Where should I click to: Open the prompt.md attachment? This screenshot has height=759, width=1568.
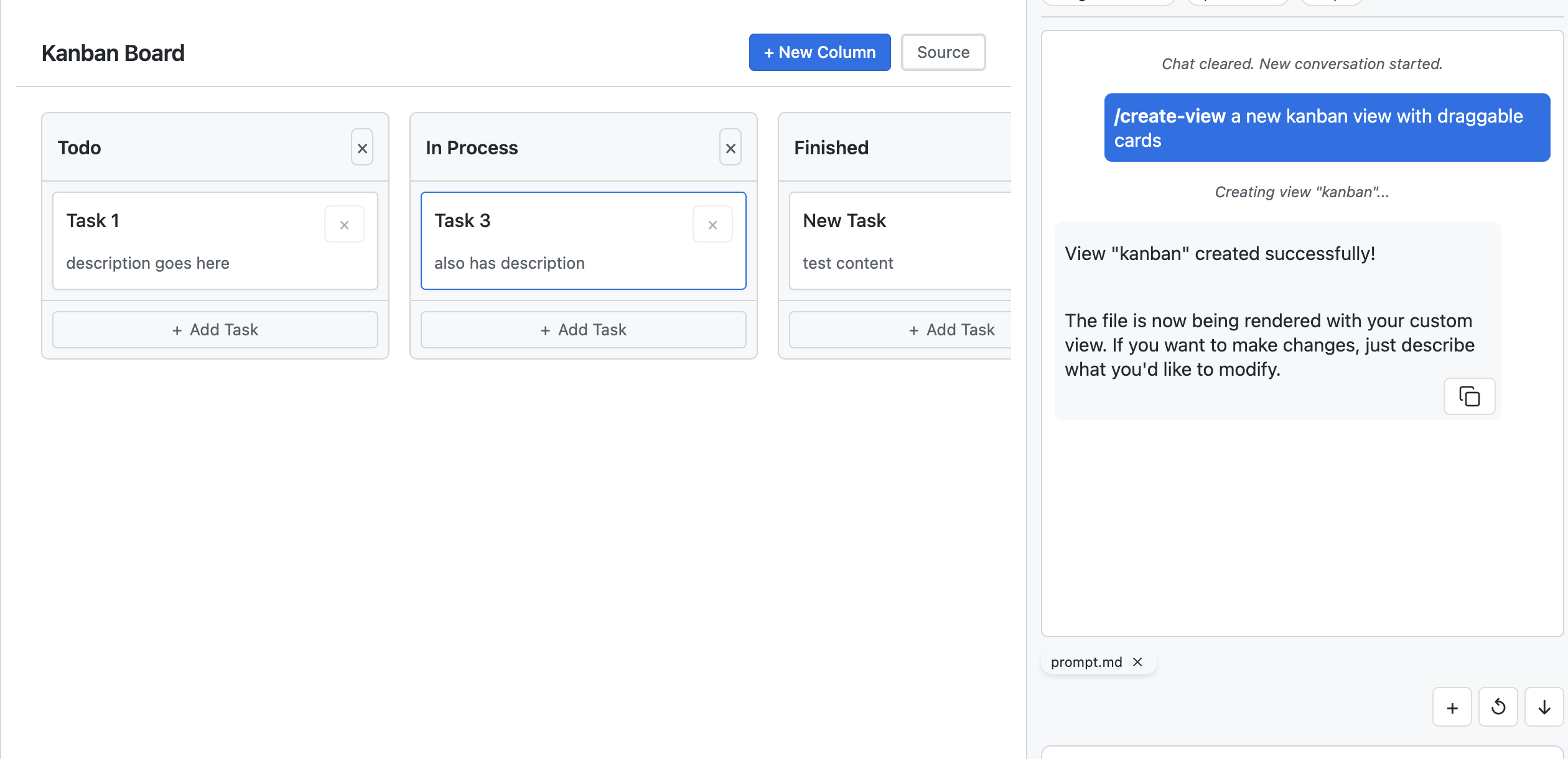tap(1086, 662)
